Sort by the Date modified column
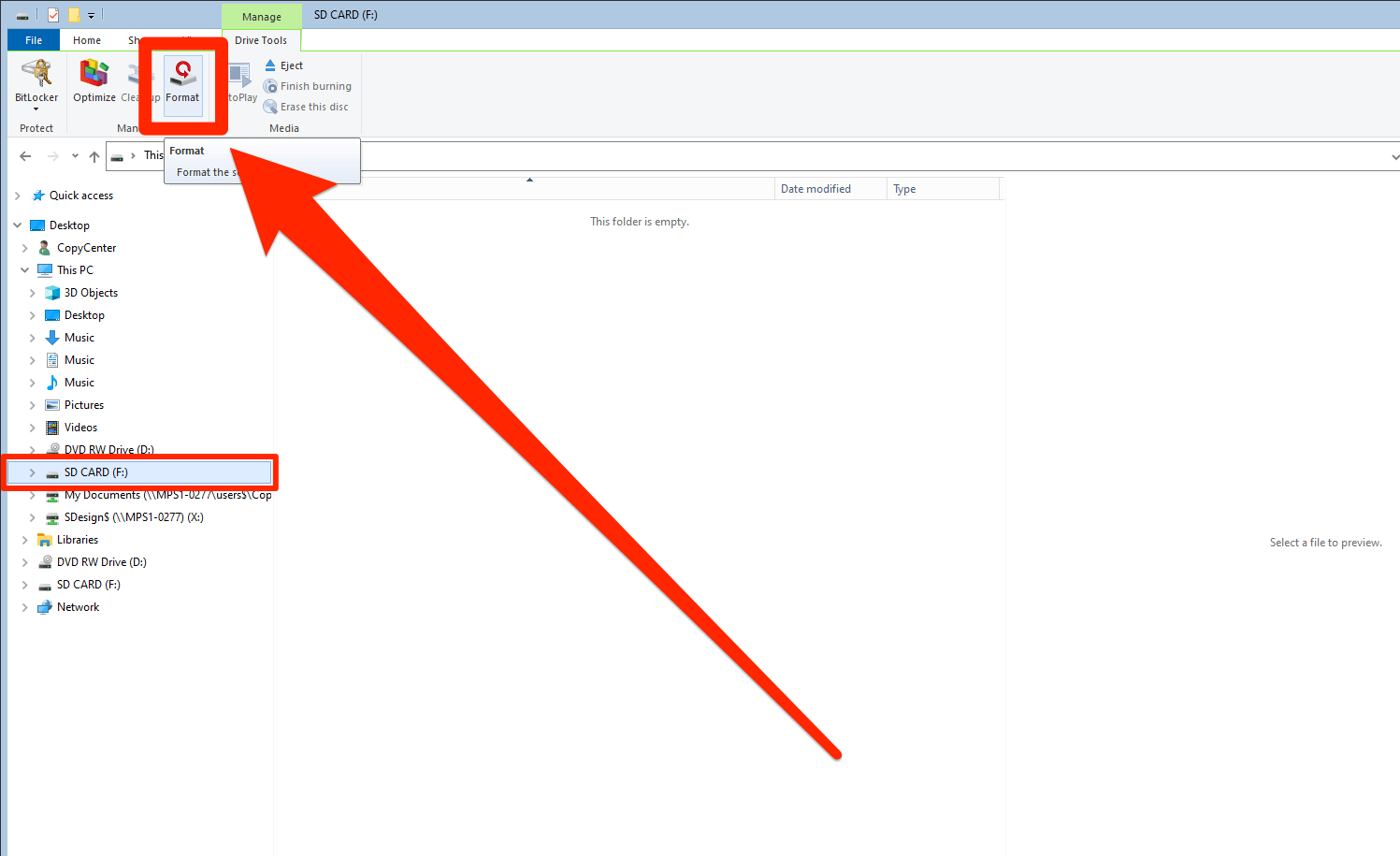Viewport: 1400px width, 856px height. click(x=830, y=189)
